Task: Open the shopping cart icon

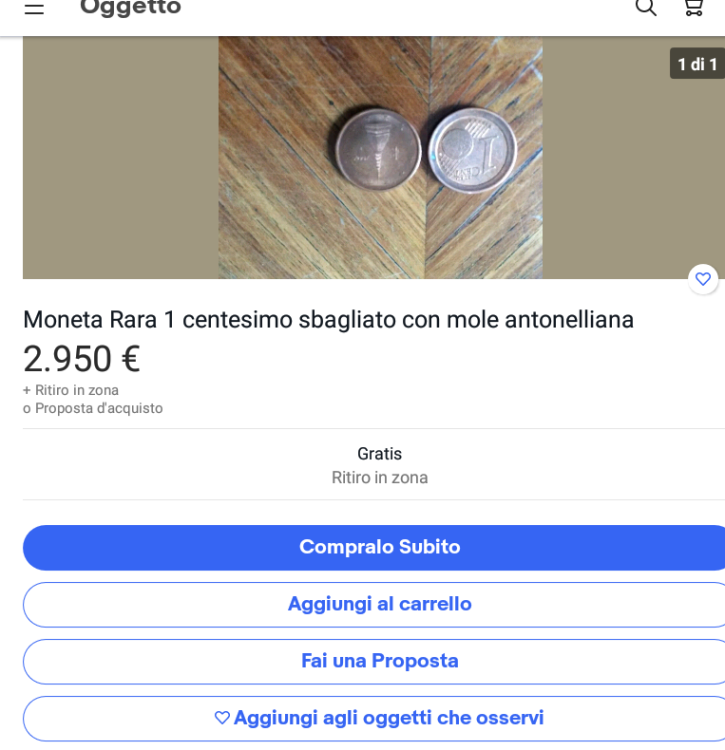Action: tap(694, 8)
